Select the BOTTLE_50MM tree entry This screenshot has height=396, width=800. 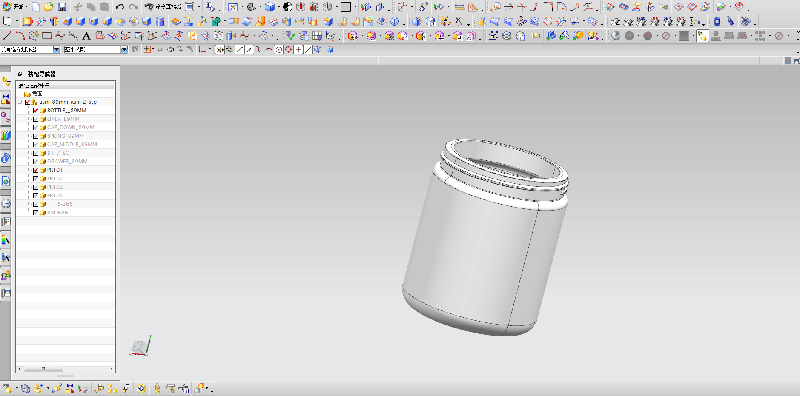pyautogui.click(x=67, y=110)
